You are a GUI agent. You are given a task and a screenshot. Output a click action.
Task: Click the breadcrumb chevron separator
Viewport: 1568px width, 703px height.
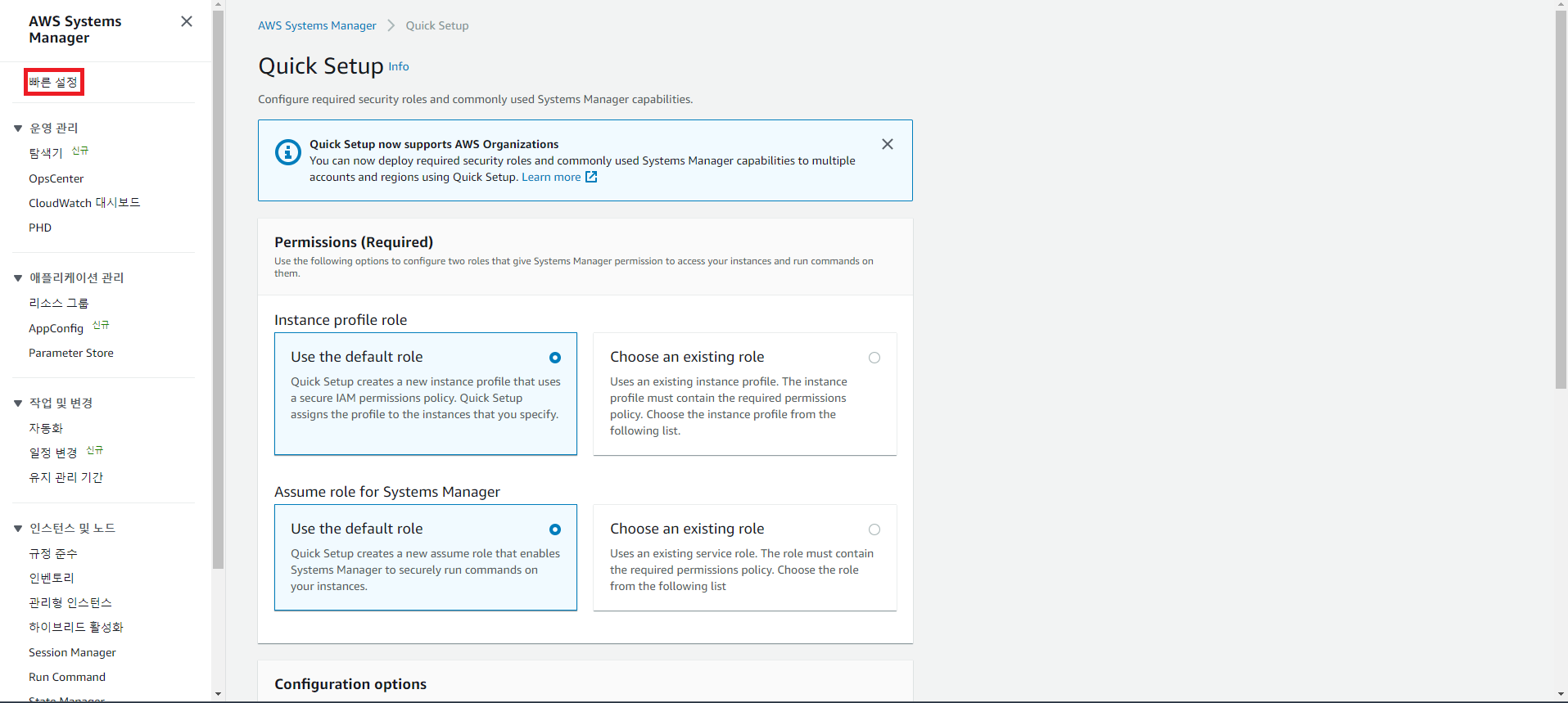391,25
